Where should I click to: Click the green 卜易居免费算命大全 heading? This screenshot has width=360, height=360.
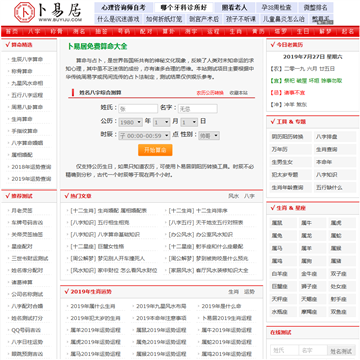click(97, 46)
